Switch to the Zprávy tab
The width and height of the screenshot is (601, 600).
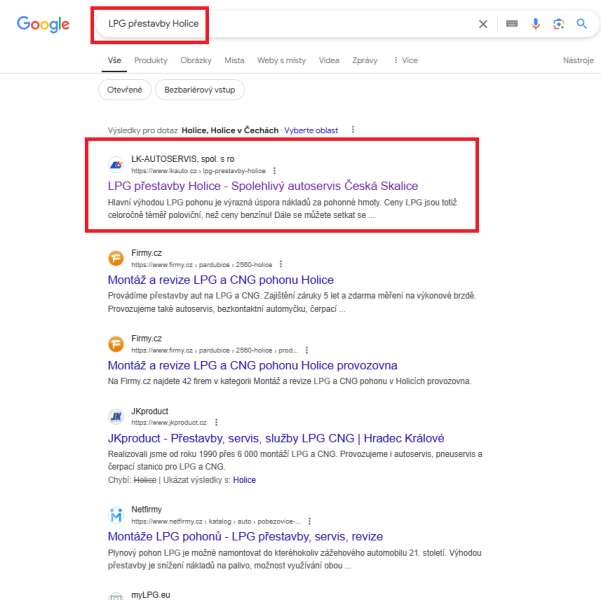(x=365, y=60)
